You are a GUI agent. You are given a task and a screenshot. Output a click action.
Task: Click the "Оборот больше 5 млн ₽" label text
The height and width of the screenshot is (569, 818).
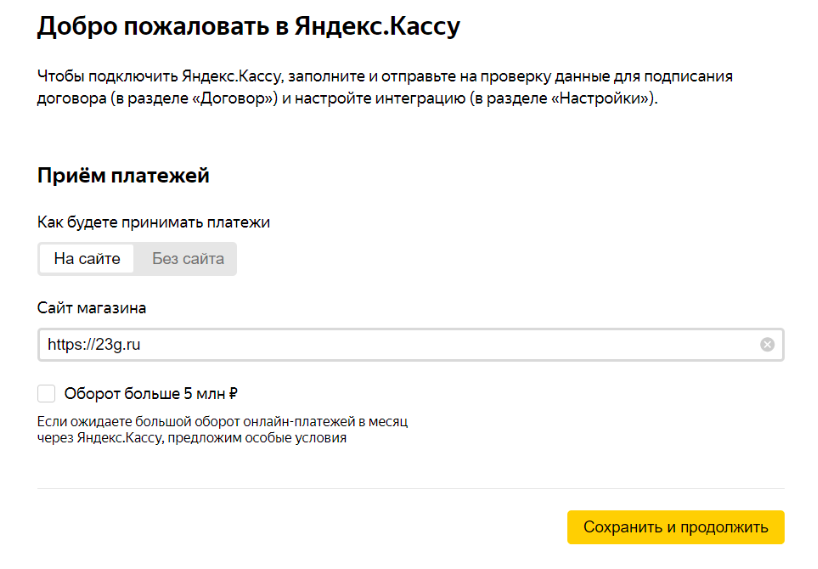point(151,394)
